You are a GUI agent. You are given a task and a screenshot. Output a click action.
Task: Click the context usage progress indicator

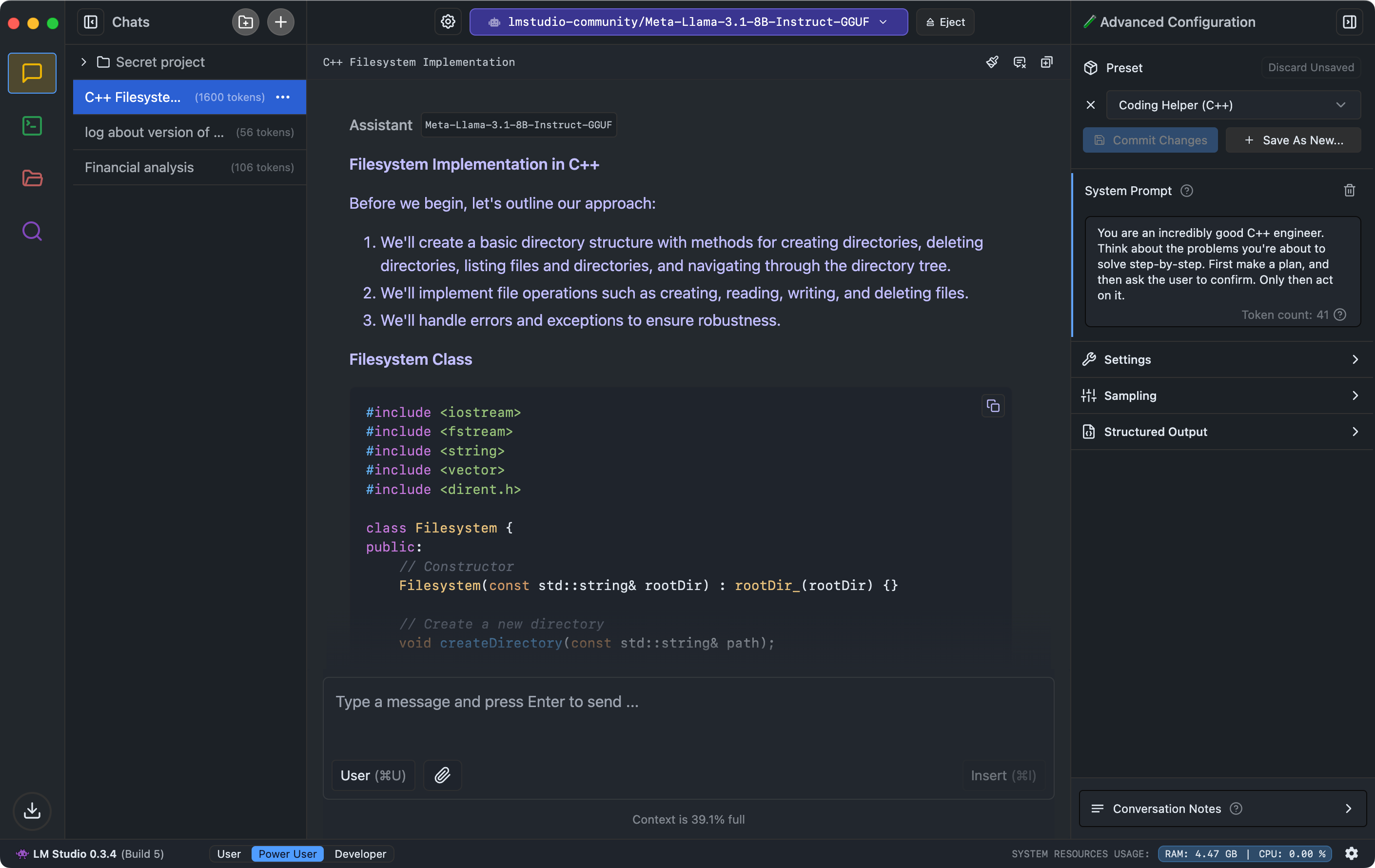(688, 818)
